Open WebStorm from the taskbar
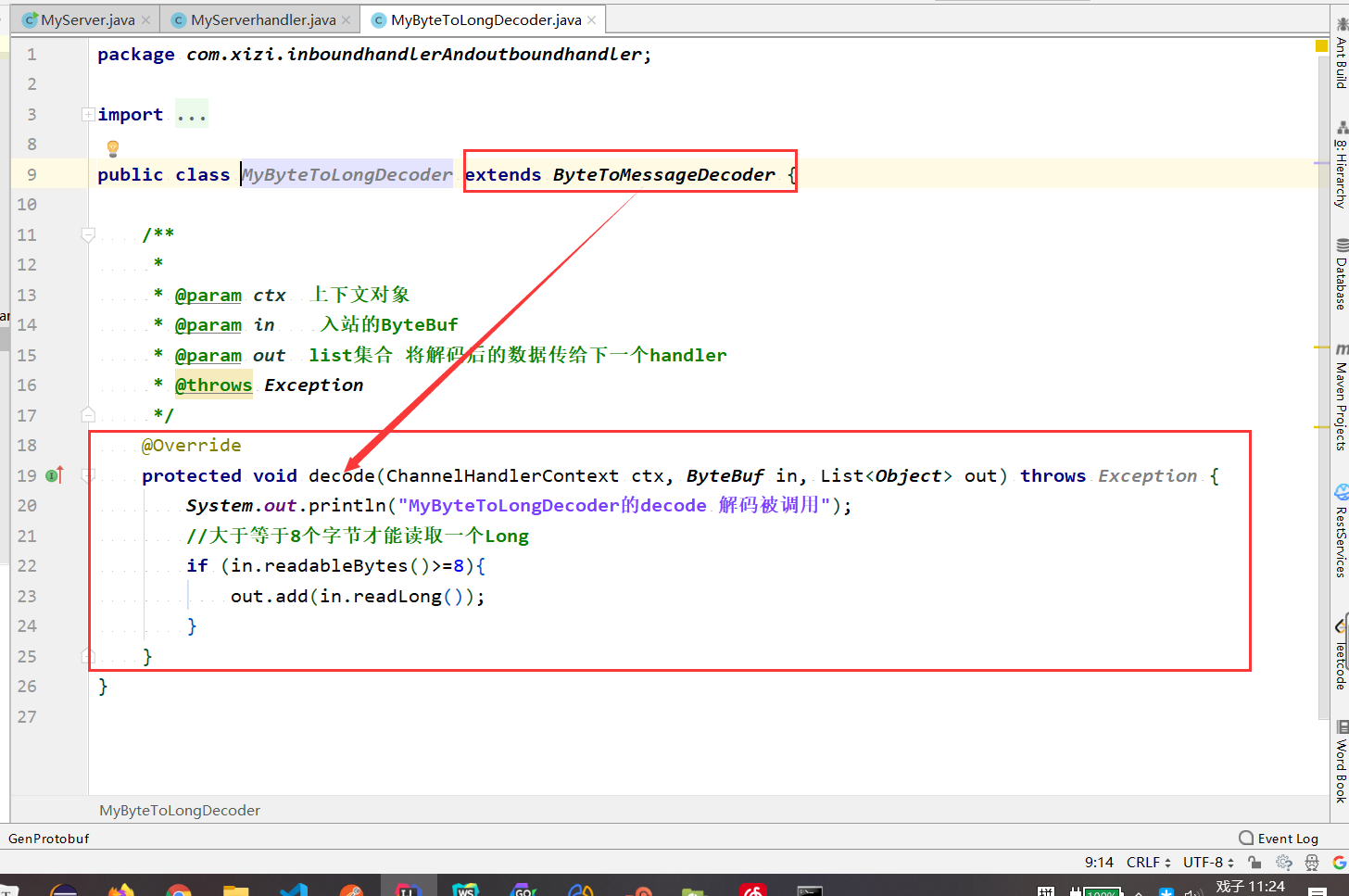The image size is (1349, 896). [466, 890]
